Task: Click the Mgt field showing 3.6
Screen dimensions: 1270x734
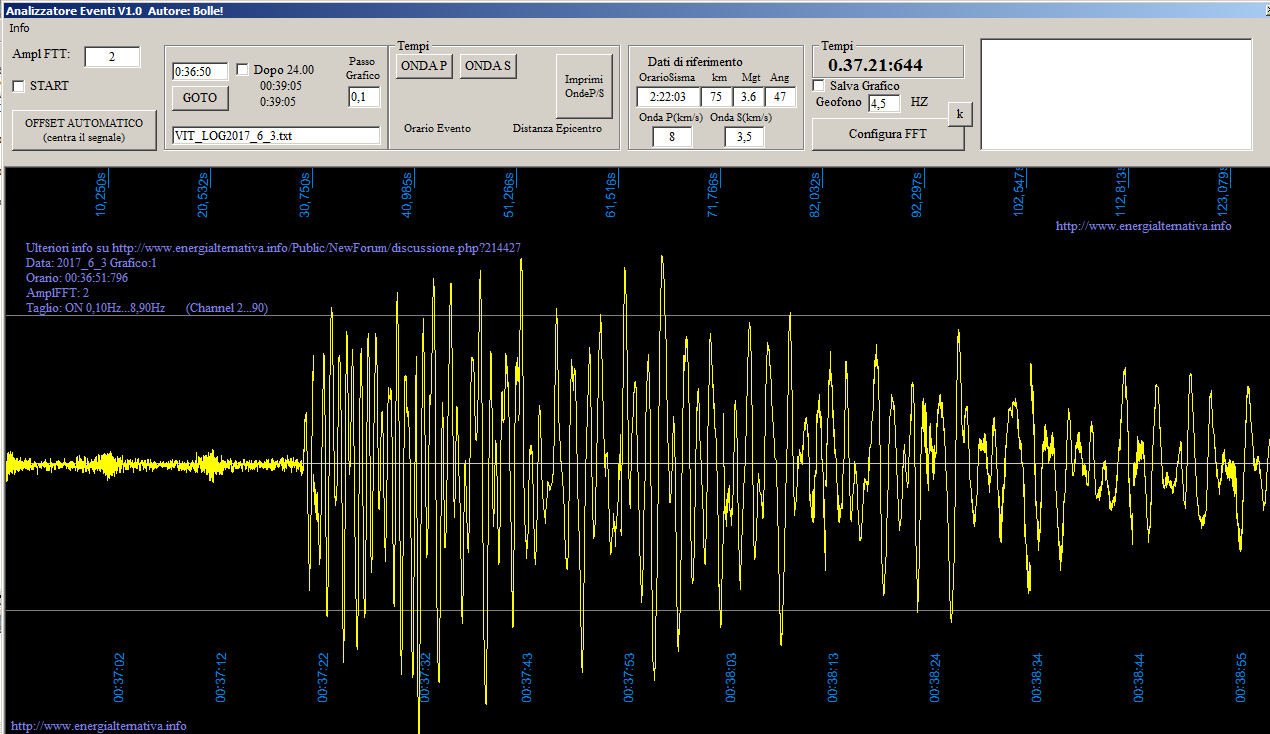Action: point(747,97)
